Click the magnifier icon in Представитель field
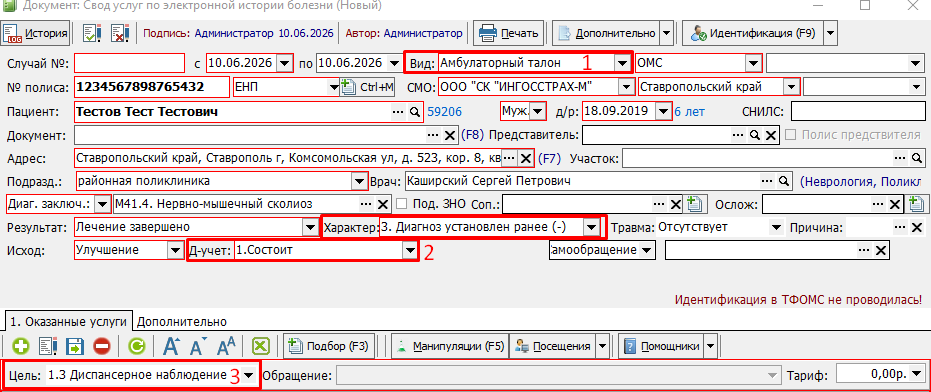This screenshot has height=392, width=931. click(x=754, y=135)
